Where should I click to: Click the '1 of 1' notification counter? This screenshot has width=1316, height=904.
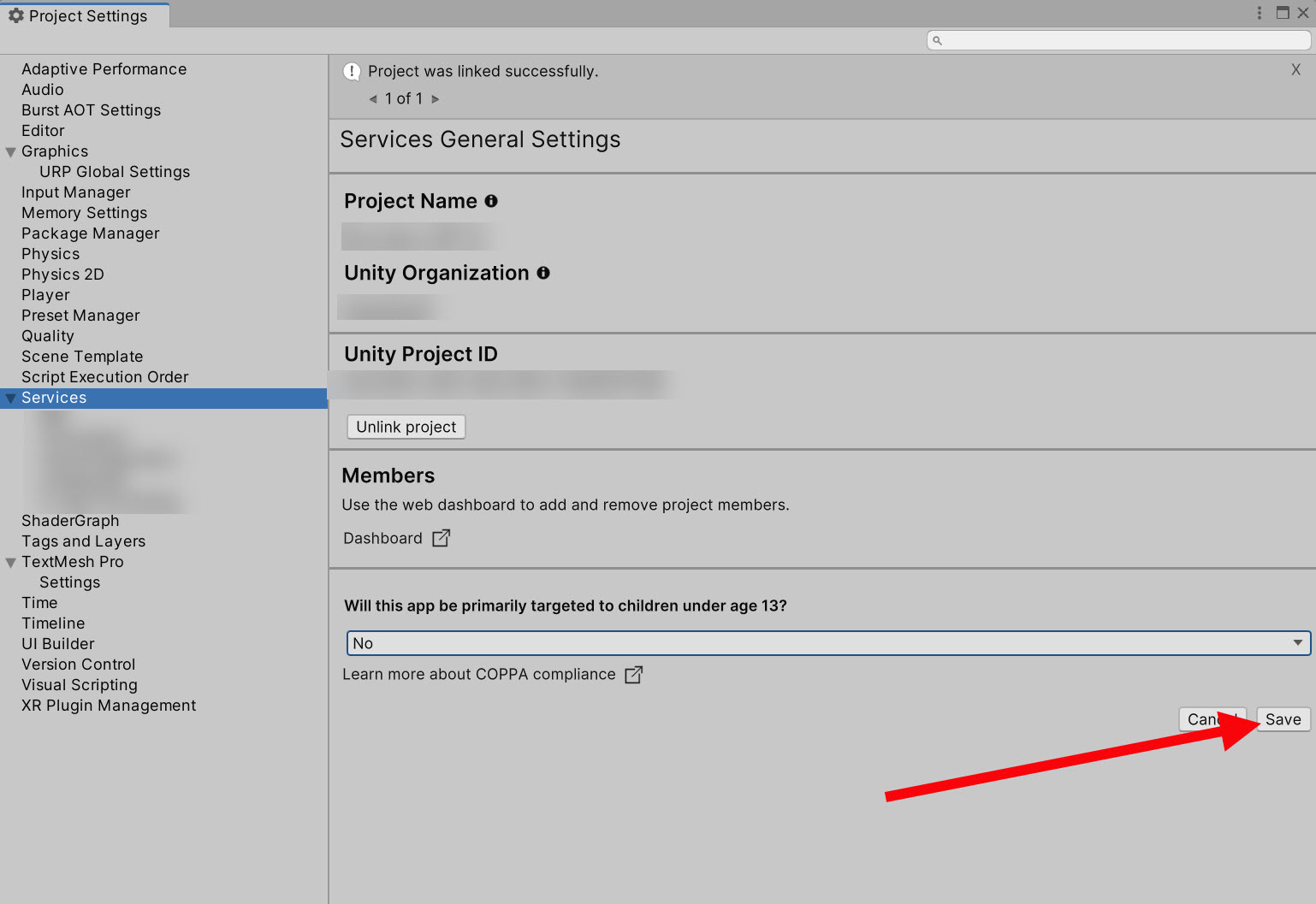tap(404, 98)
